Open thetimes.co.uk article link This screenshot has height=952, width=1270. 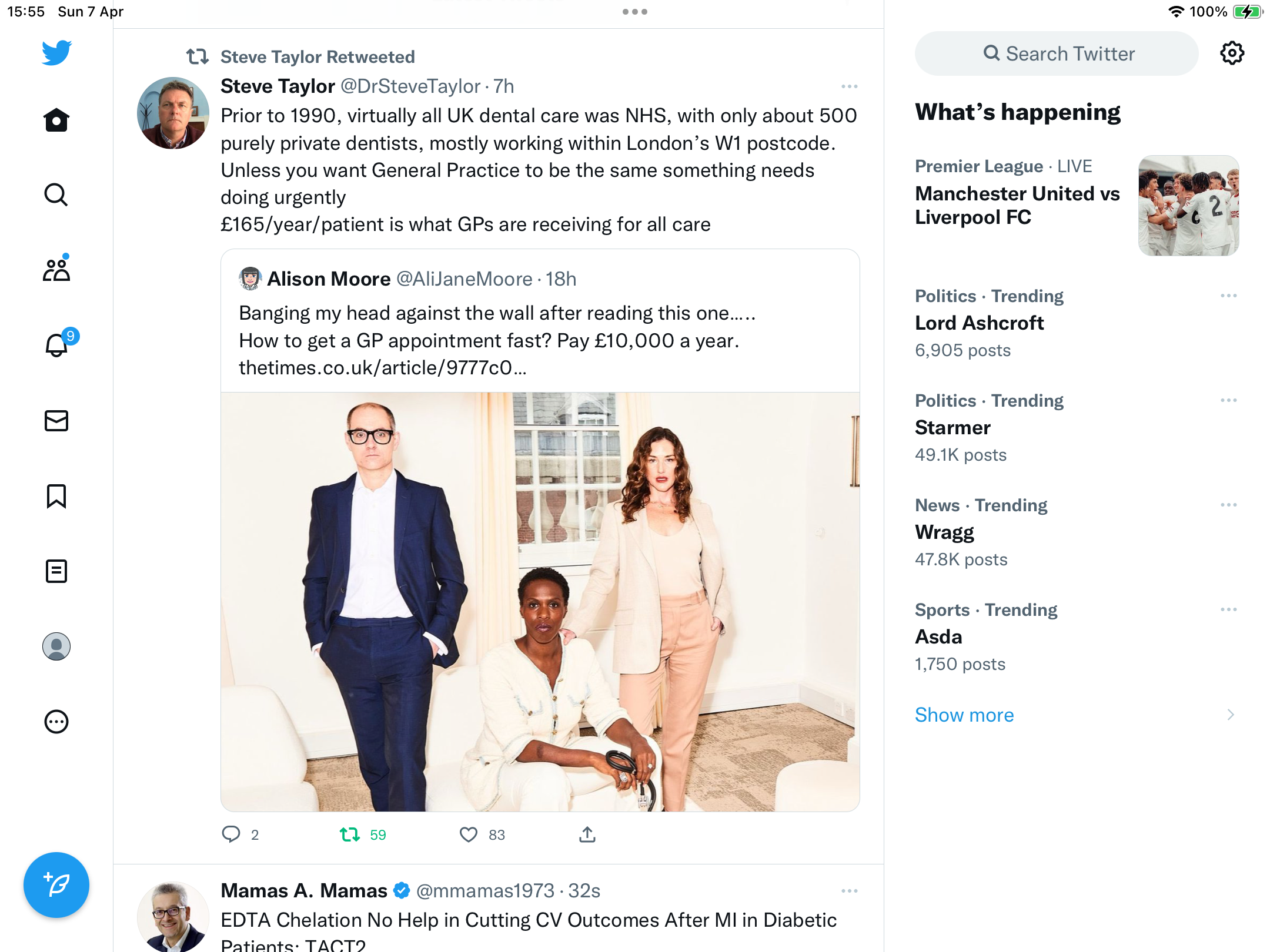point(382,368)
